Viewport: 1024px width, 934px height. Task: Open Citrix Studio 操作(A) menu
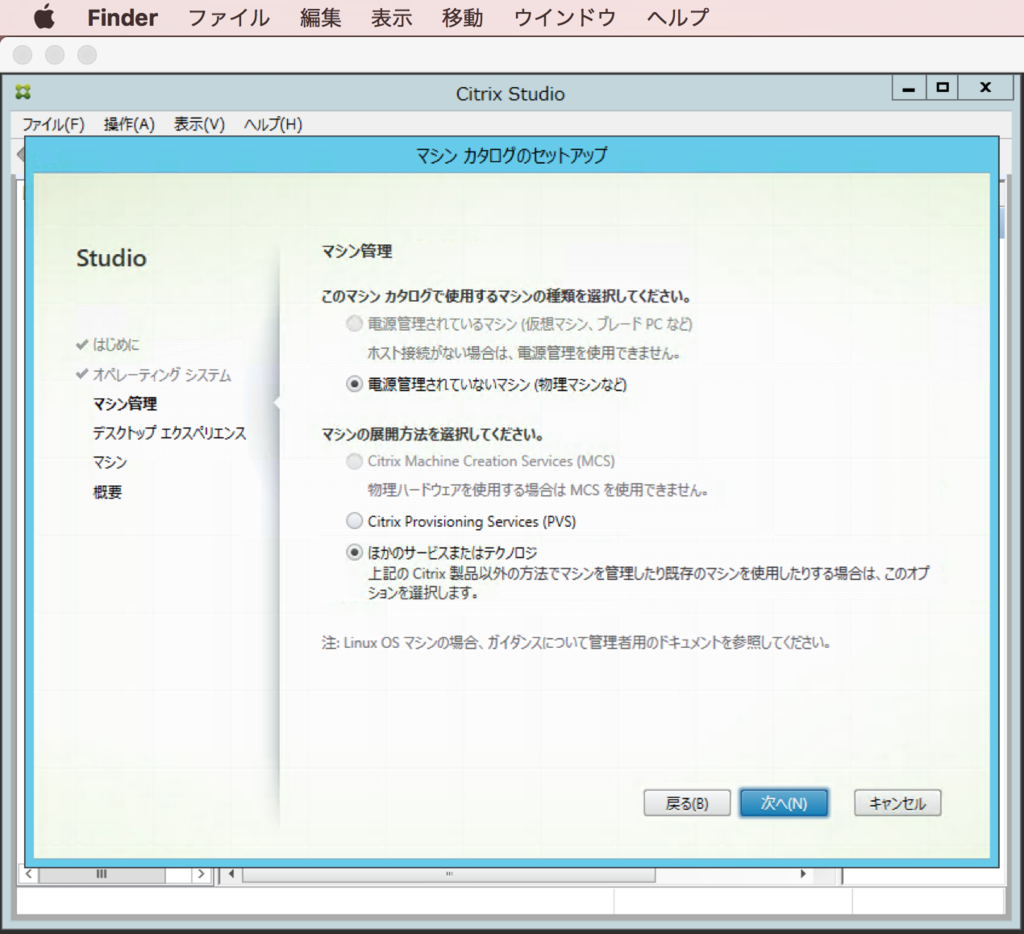pos(129,124)
